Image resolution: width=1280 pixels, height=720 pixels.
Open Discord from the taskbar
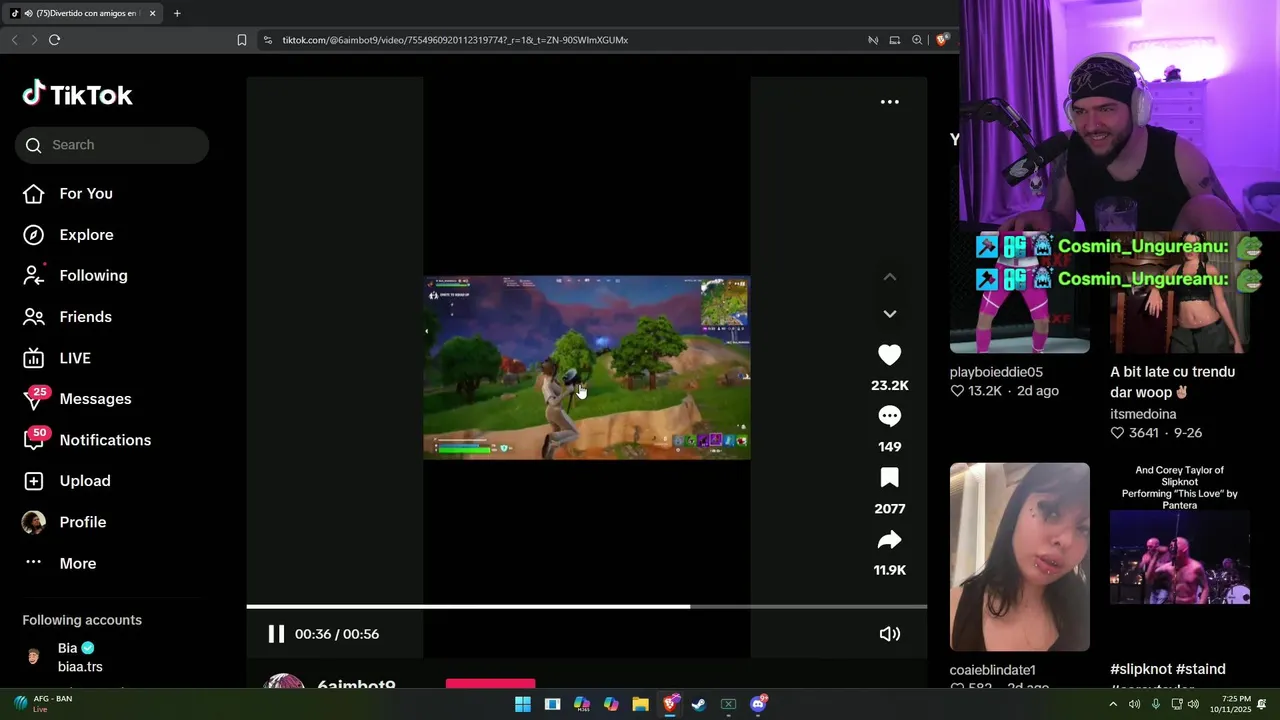coord(758,704)
